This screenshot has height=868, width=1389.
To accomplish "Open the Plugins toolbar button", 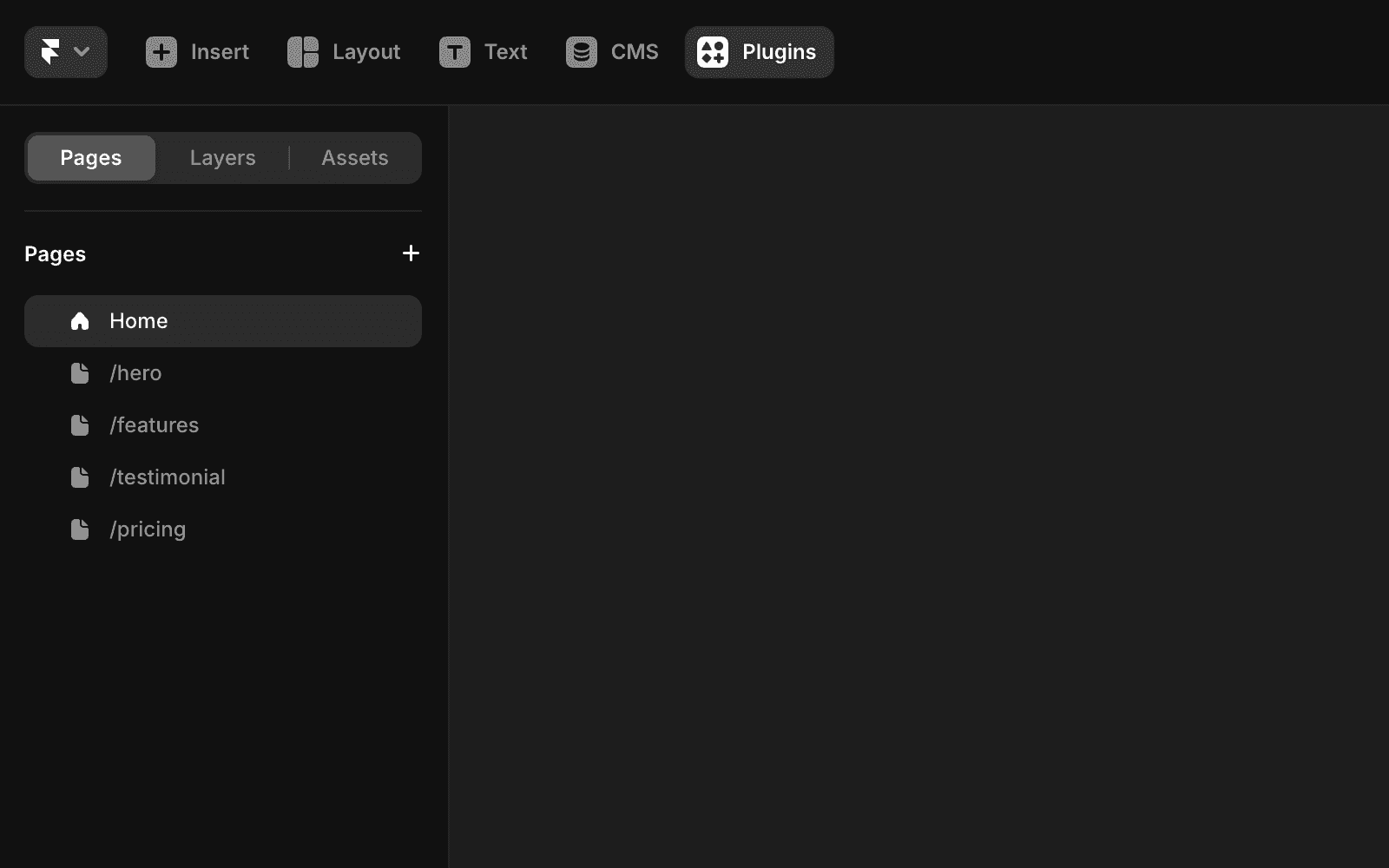I will coord(760,52).
